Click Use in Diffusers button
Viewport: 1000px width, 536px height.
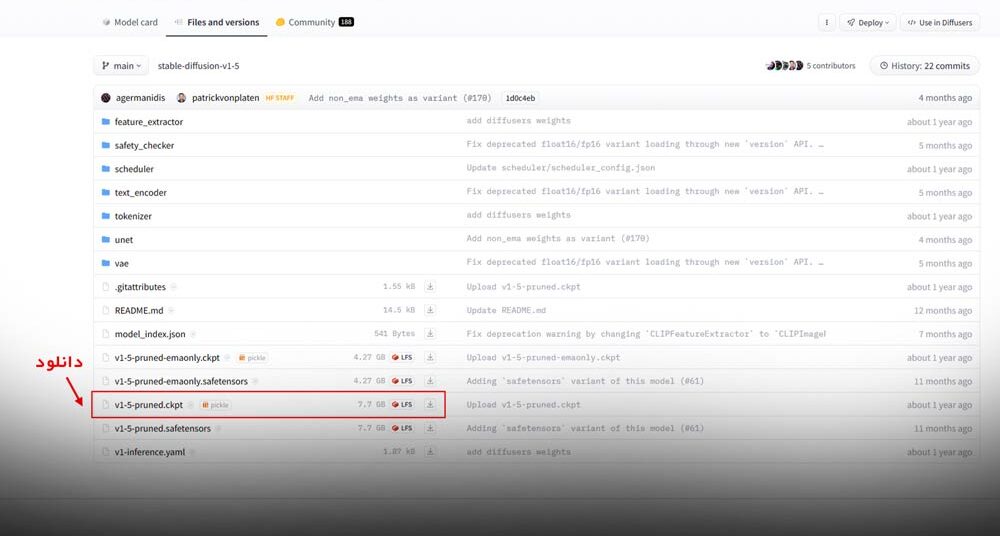click(x=940, y=22)
